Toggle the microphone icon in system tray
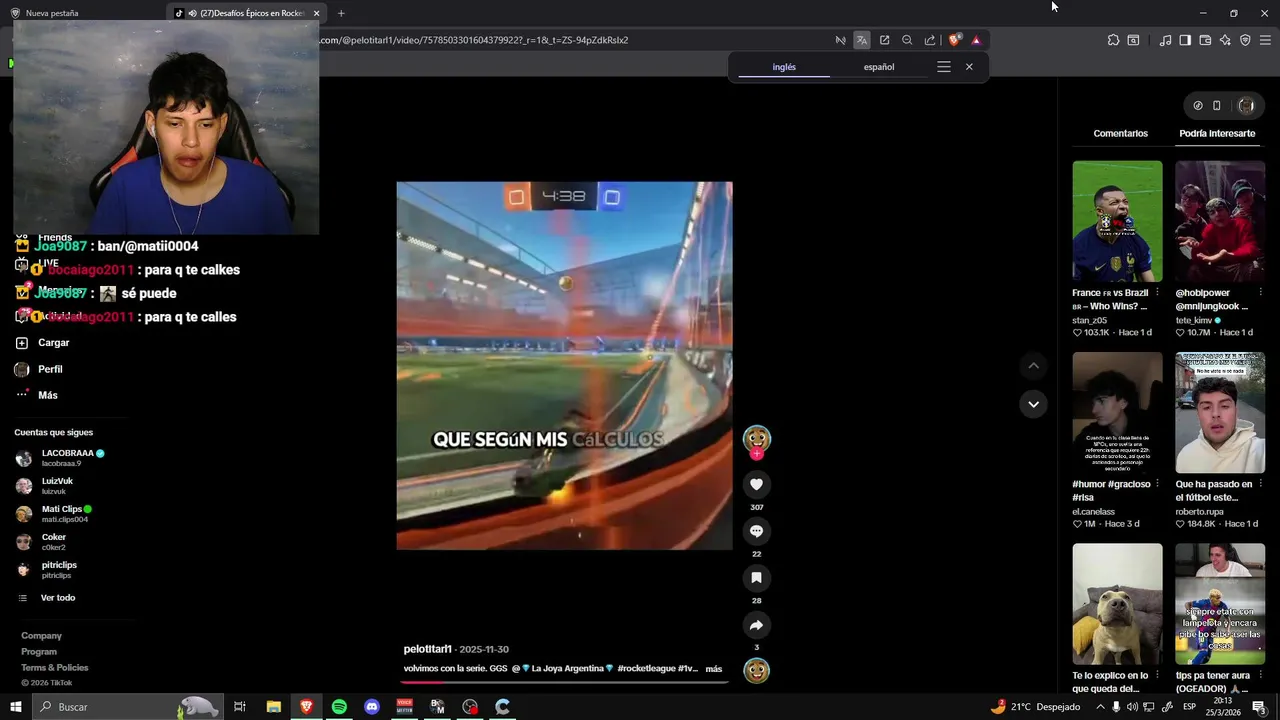The image size is (1280, 720). coord(1116,707)
